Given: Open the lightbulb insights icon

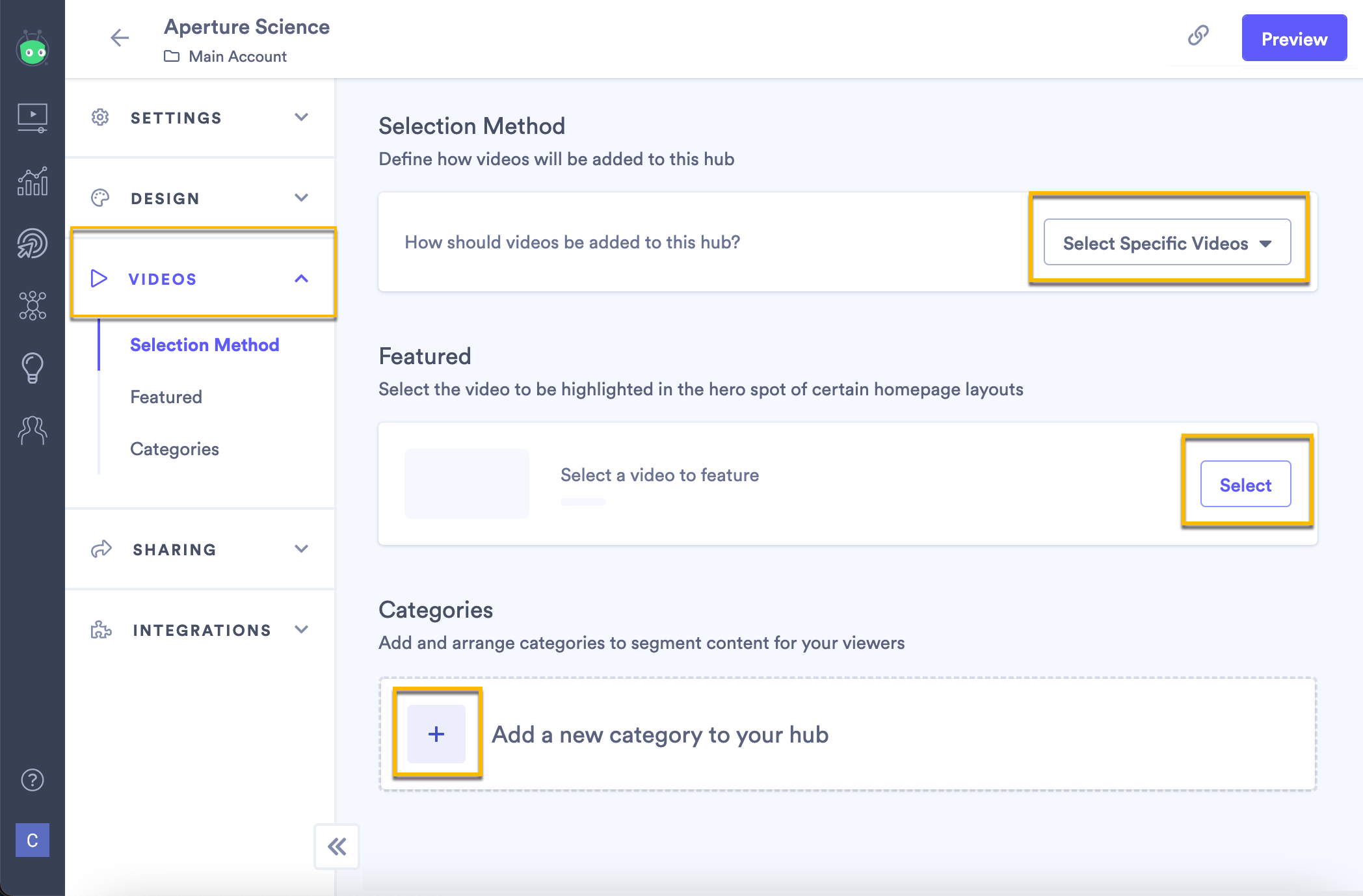Looking at the screenshot, I should pyautogui.click(x=33, y=368).
